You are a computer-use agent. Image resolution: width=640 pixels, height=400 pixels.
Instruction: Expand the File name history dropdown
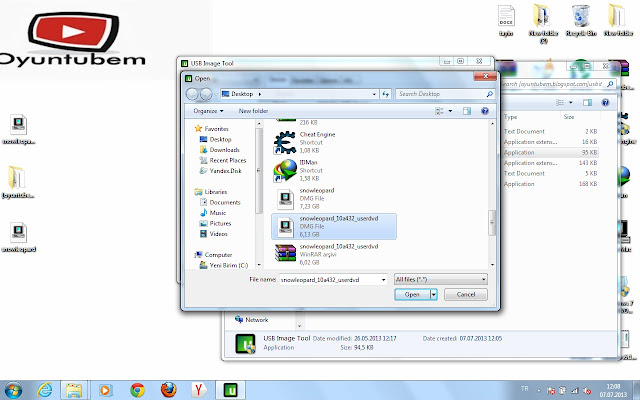[383, 280]
